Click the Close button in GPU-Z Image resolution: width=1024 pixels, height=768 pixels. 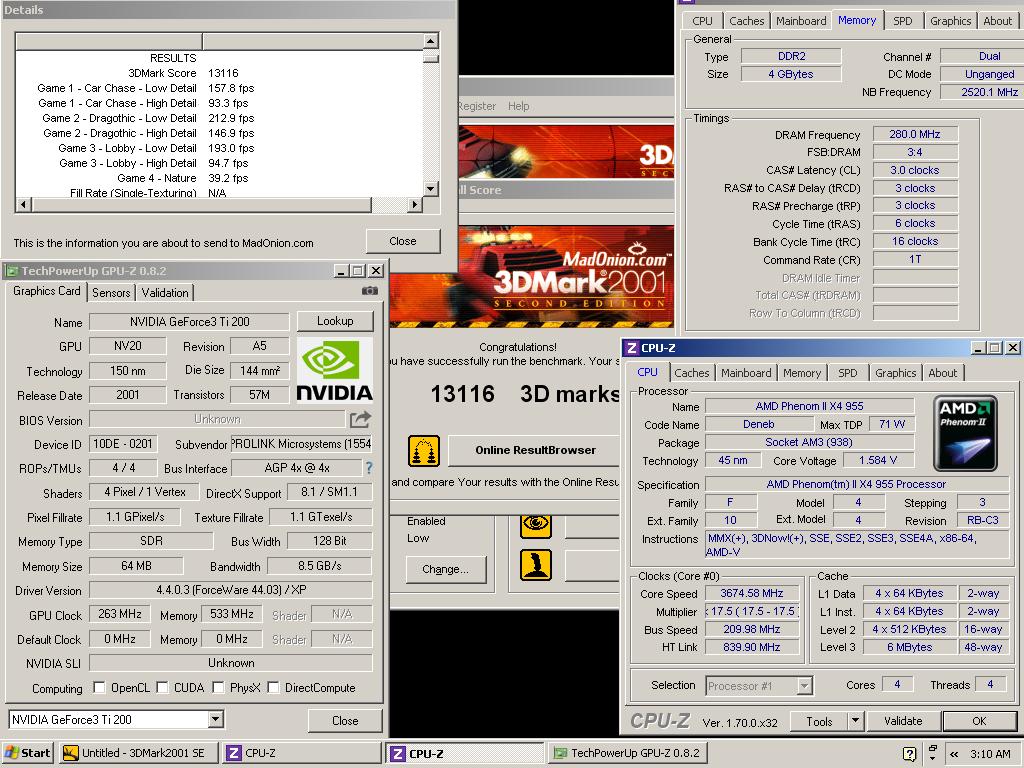(x=345, y=720)
